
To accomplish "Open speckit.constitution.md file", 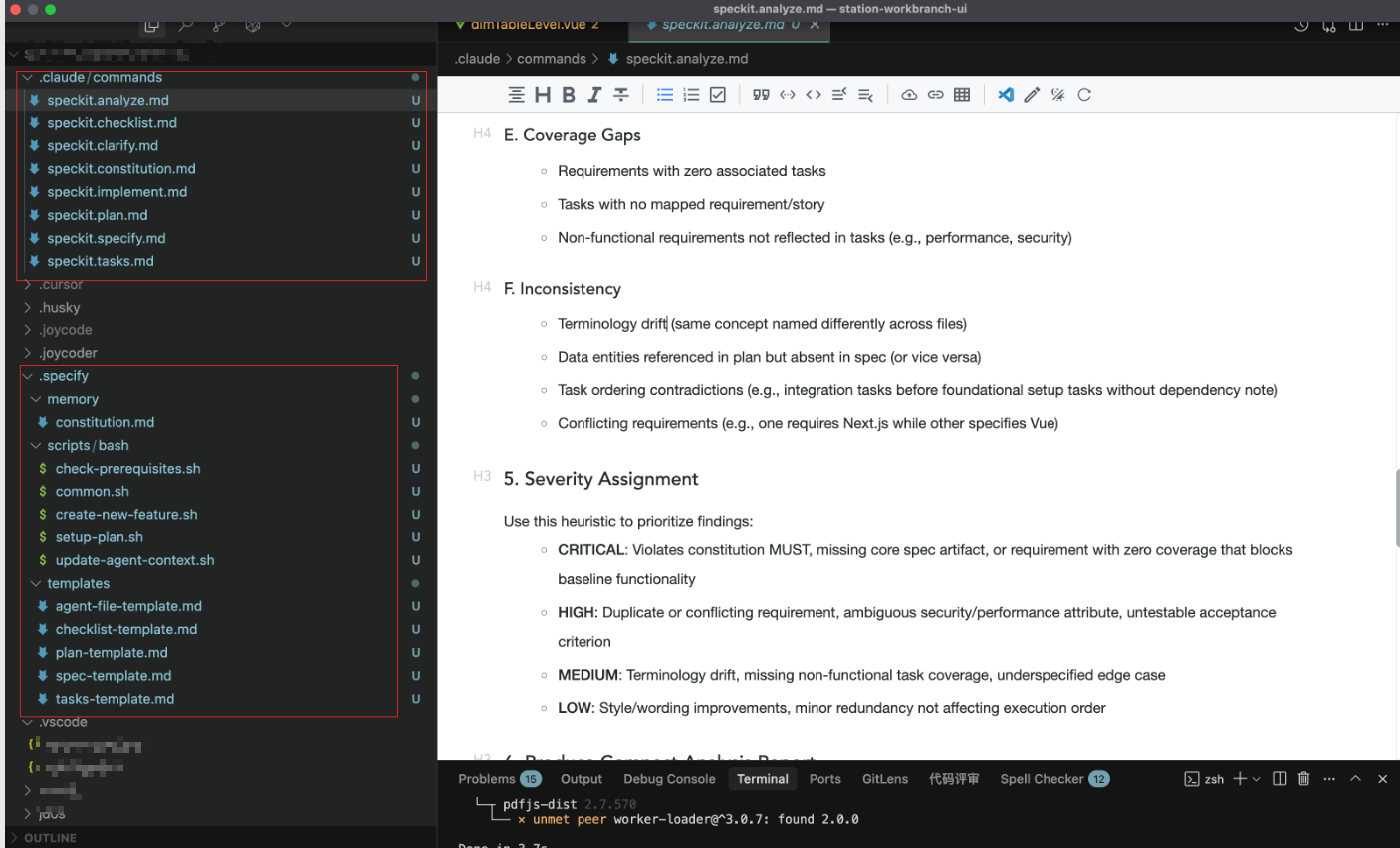I will coord(121,169).
